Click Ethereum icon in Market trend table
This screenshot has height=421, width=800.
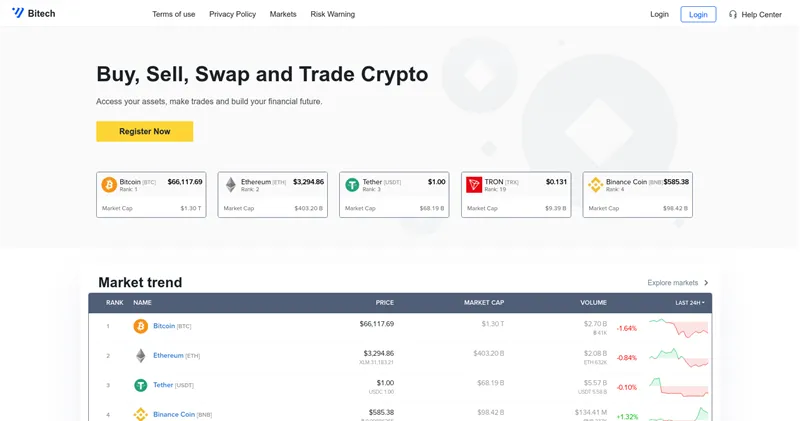click(140, 356)
